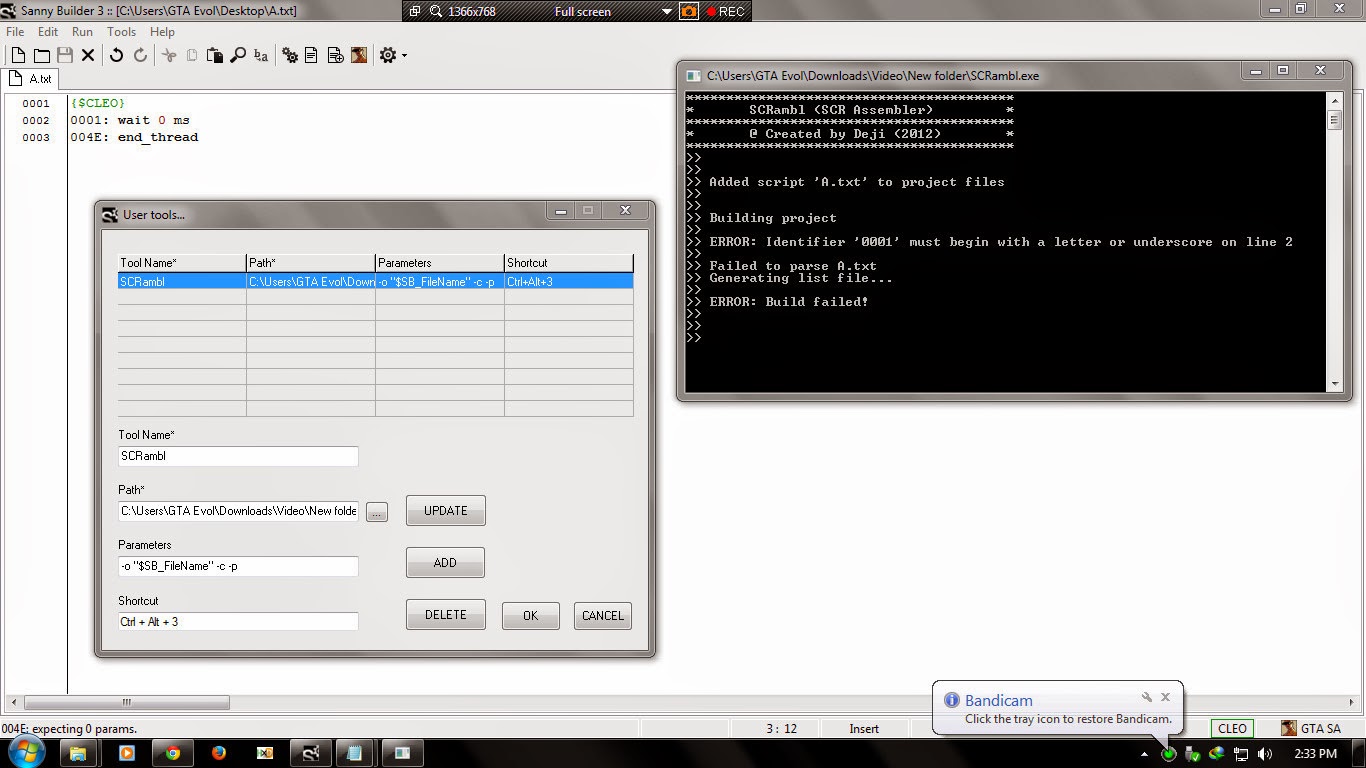
Task: Click the Shortcut column header
Action: [569, 263]
